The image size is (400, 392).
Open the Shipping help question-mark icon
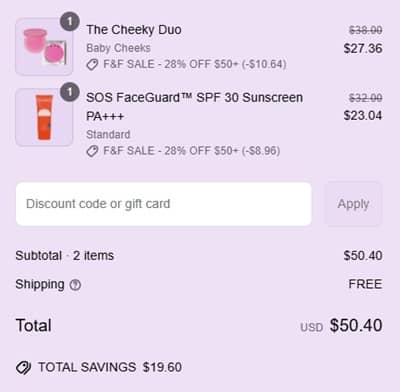tap(75, 285)
